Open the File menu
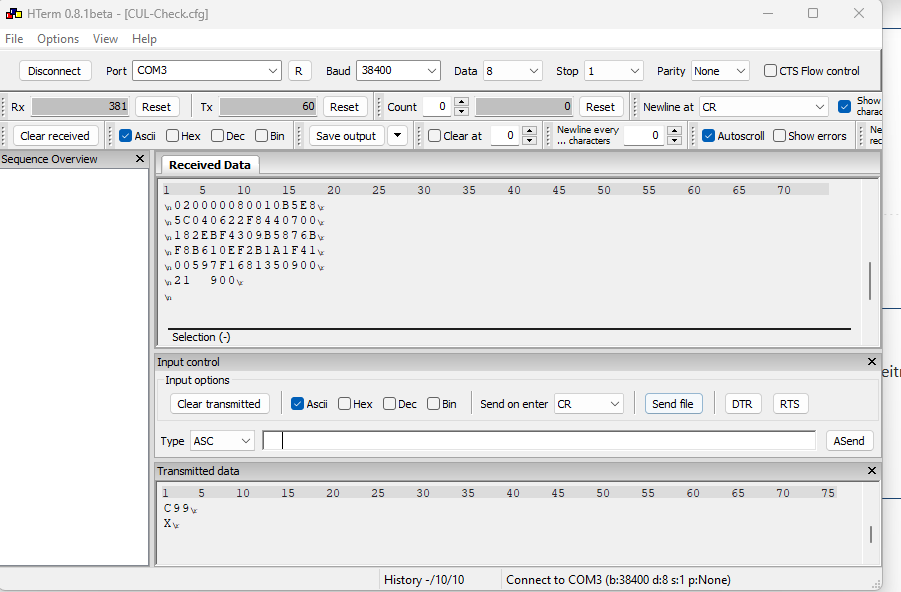The width and height of the screenshot is (901, 592). point(14,39)
